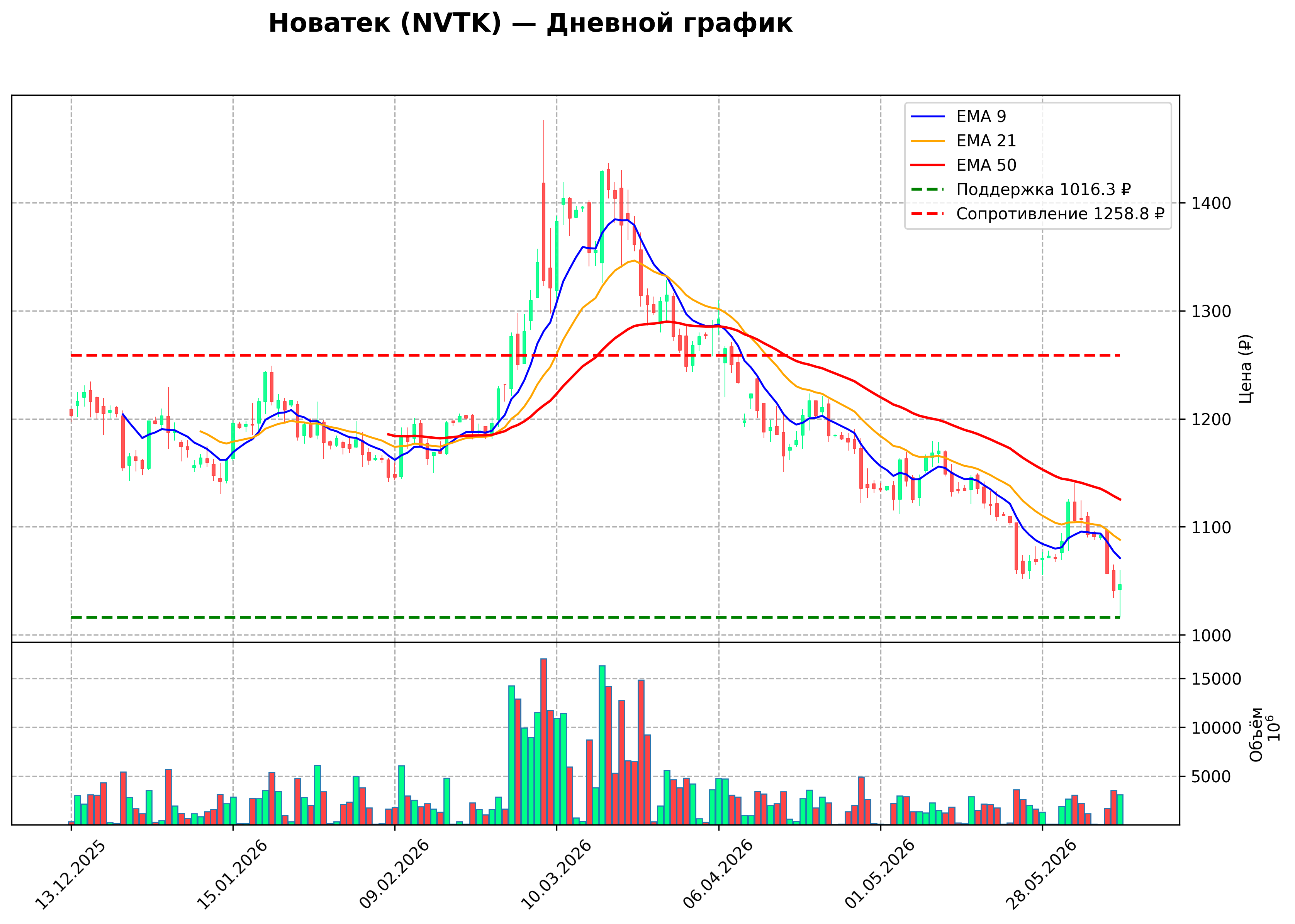Click the "Сопротивление 1258.8 ₽" legend entry
This screenshot has width=1295, height=924.
(1061, 214)
